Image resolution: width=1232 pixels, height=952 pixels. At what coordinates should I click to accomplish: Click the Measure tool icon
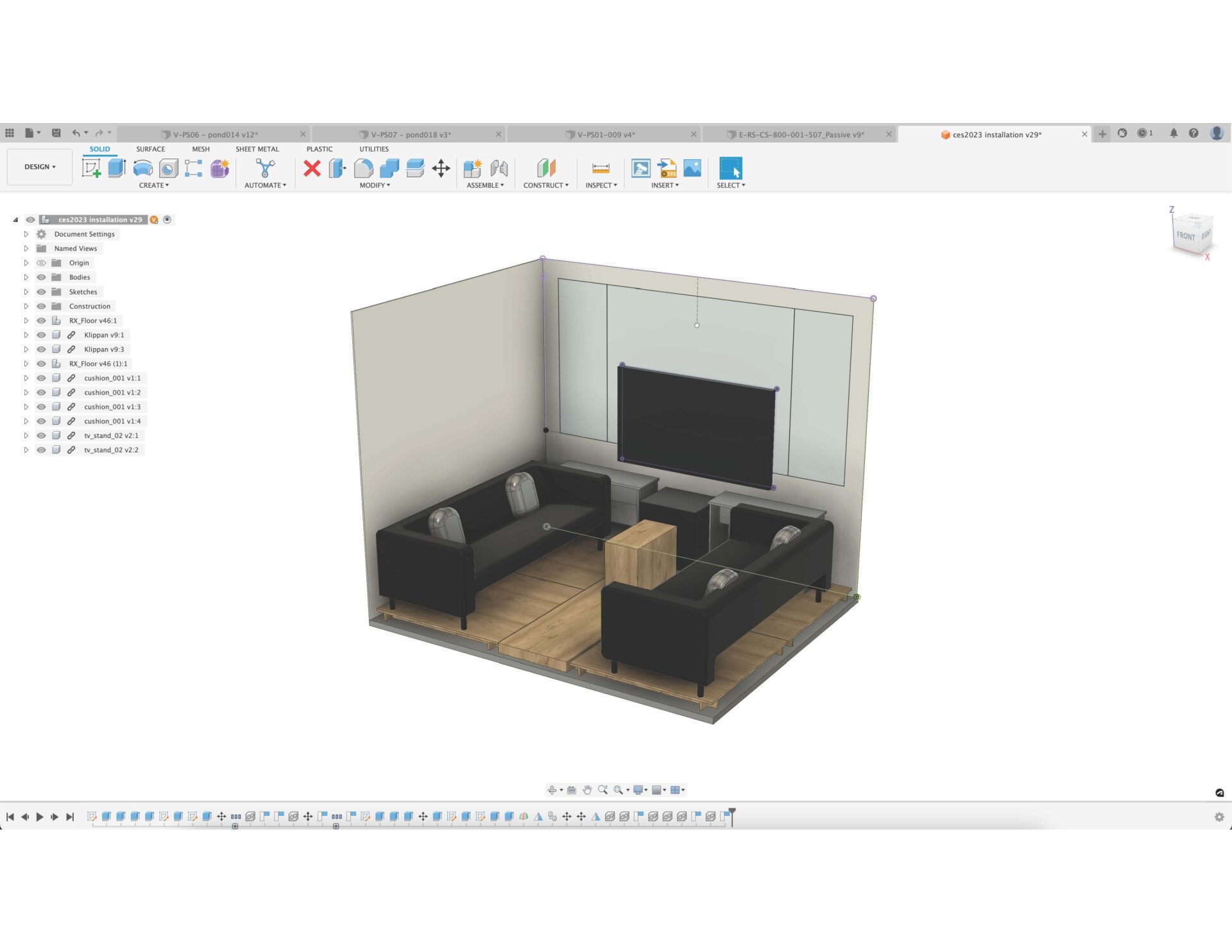tap(601, 168)
